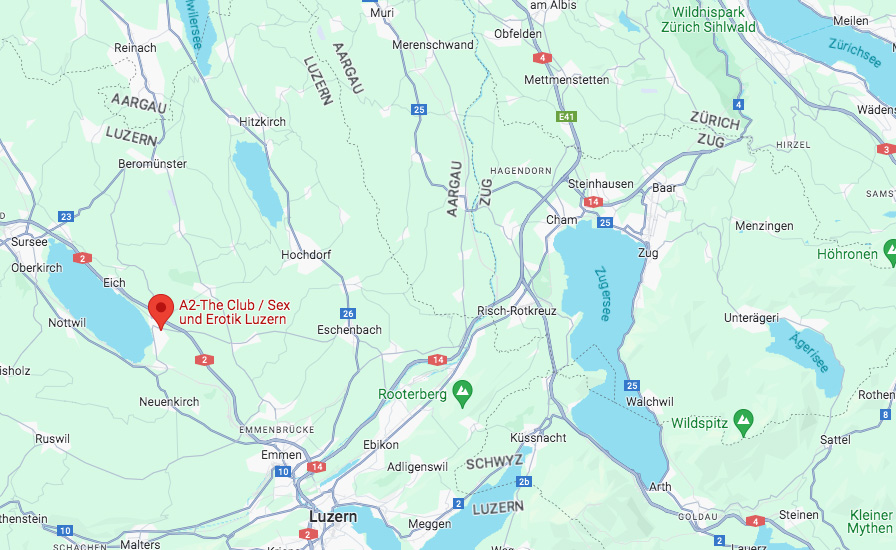Click the Zug town label
The height and width of the screenshot is (550, 896).
[x=648, y=253]
